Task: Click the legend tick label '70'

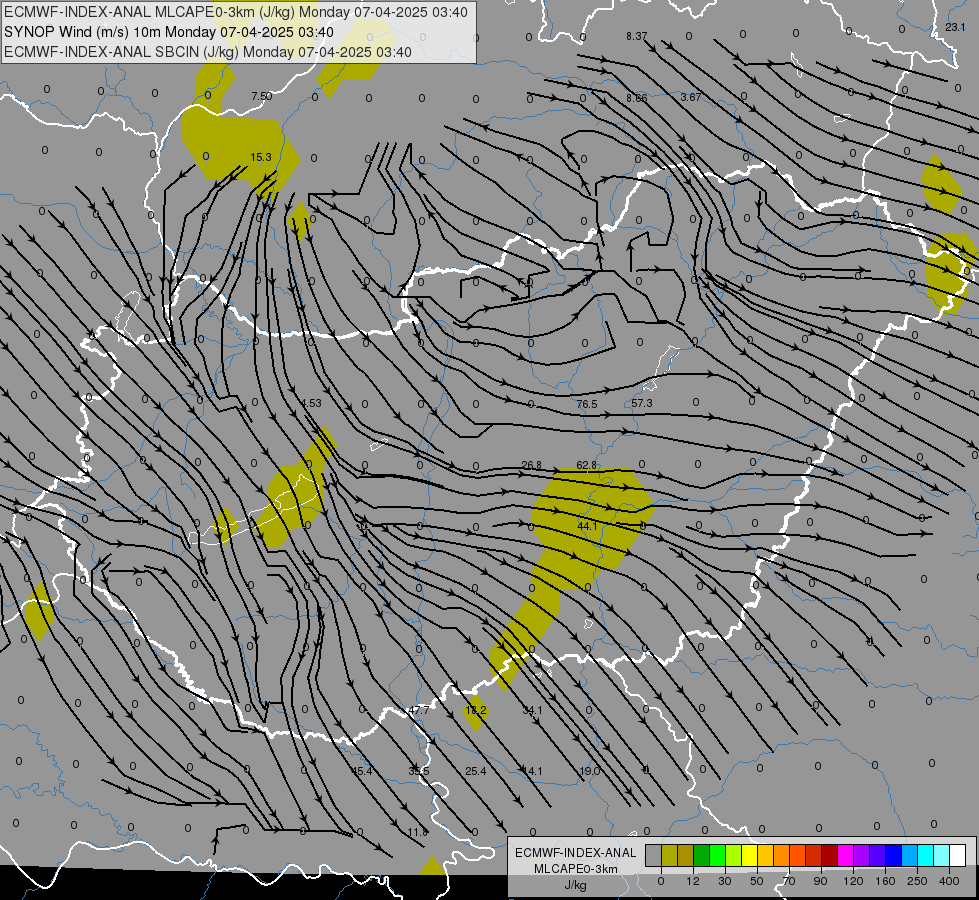Action: 789,881
